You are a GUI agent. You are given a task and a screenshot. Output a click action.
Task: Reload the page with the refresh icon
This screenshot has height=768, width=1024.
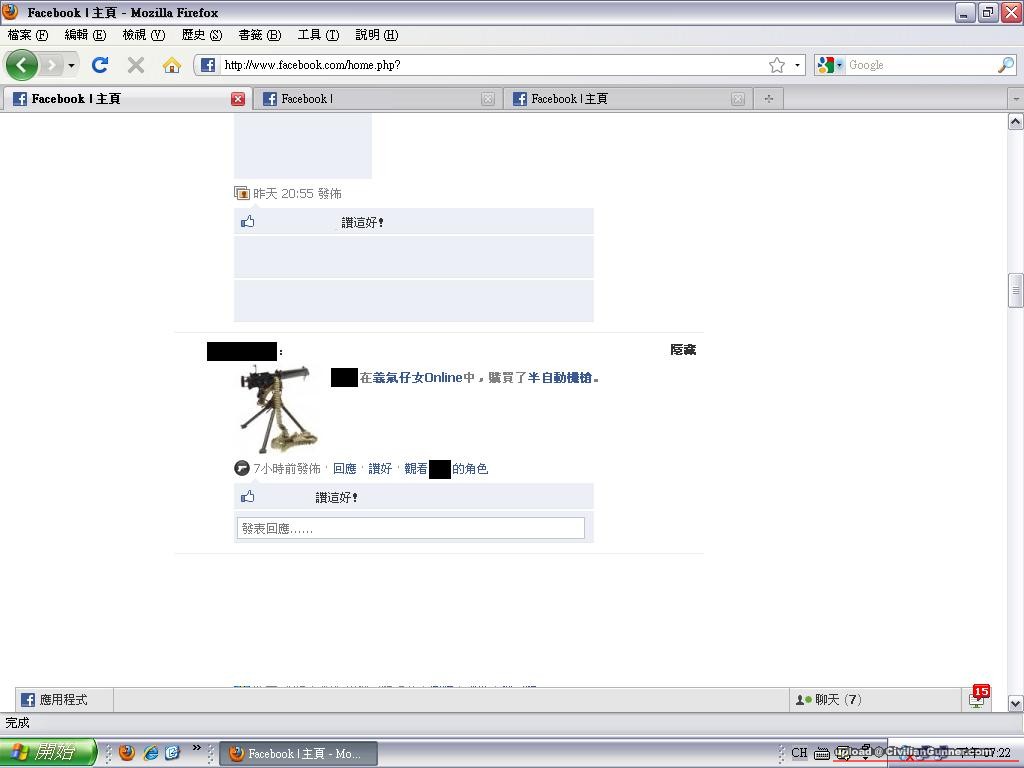pos(100,65)
